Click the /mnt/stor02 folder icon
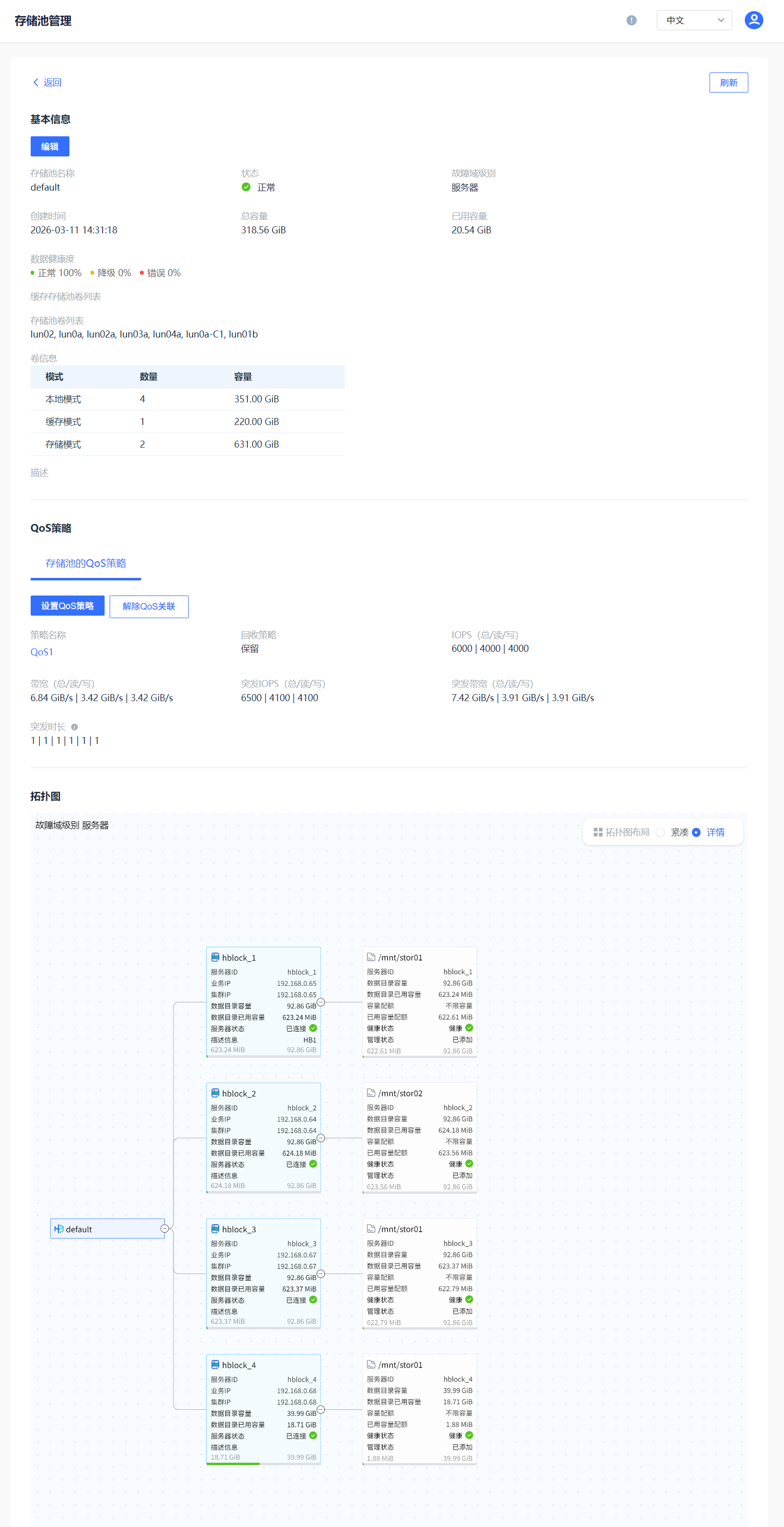The height and width of the screenshot is (1527, 784). pos(371,1092)
